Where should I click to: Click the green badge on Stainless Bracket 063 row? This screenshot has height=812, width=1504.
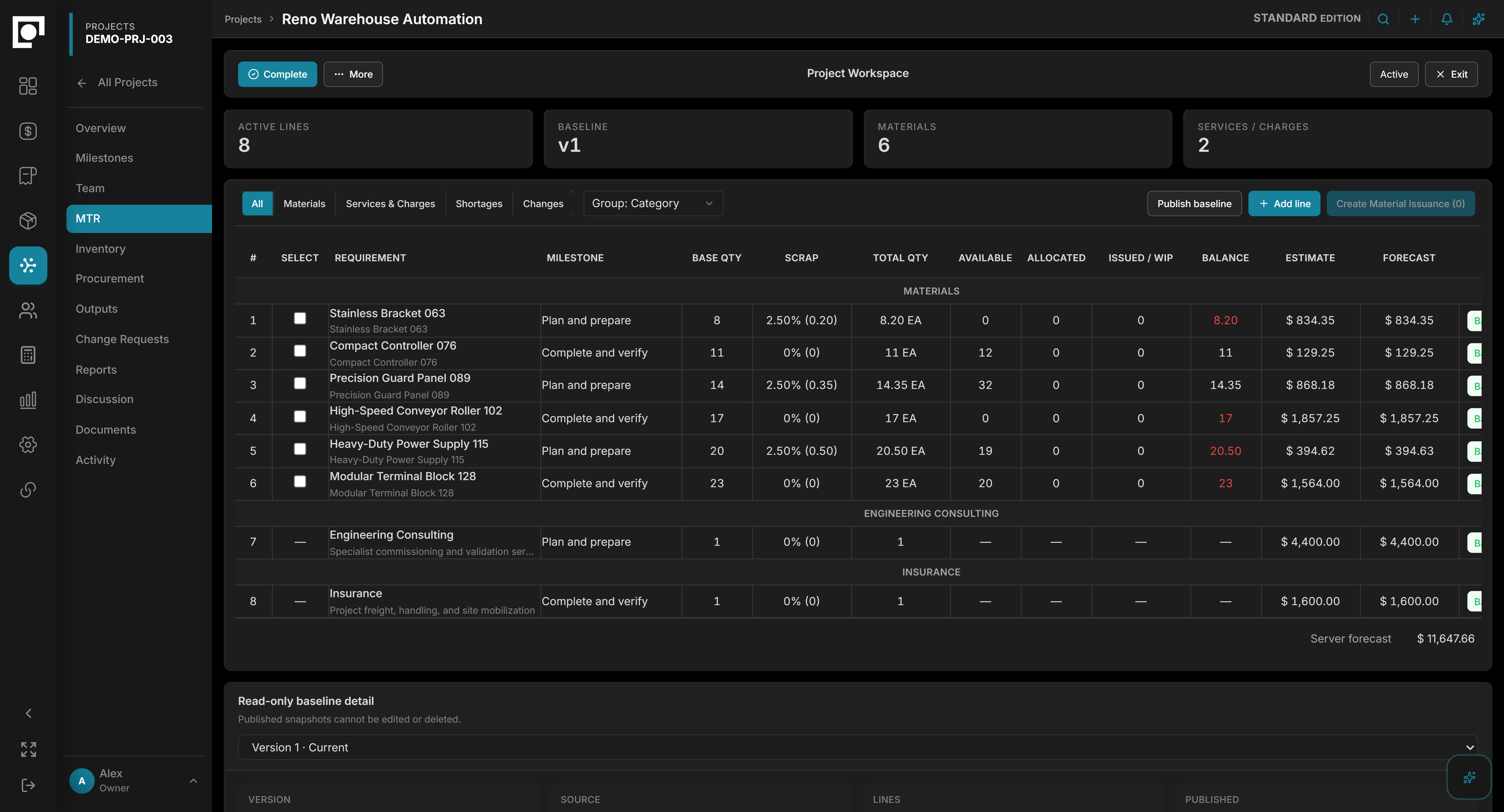(1475, 320)
